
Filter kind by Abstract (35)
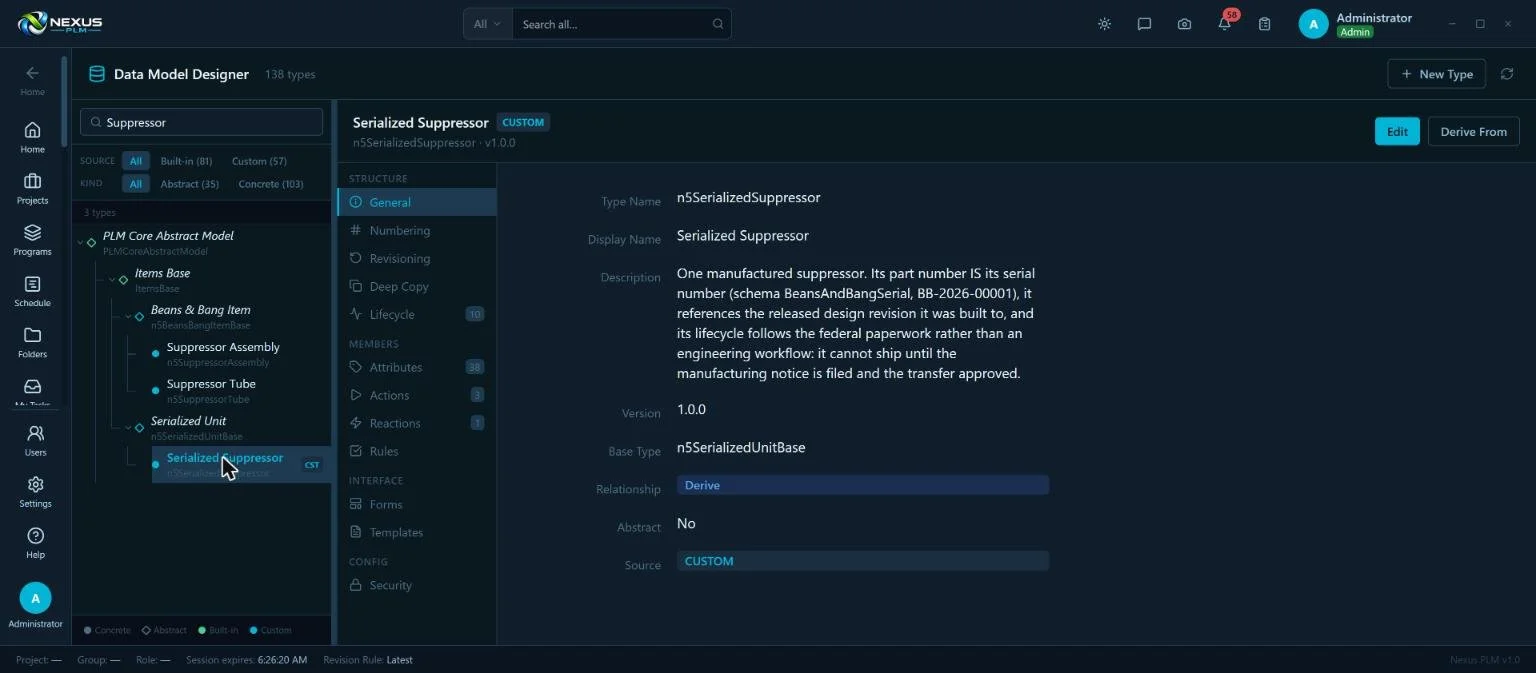click(x=190, y=184)
